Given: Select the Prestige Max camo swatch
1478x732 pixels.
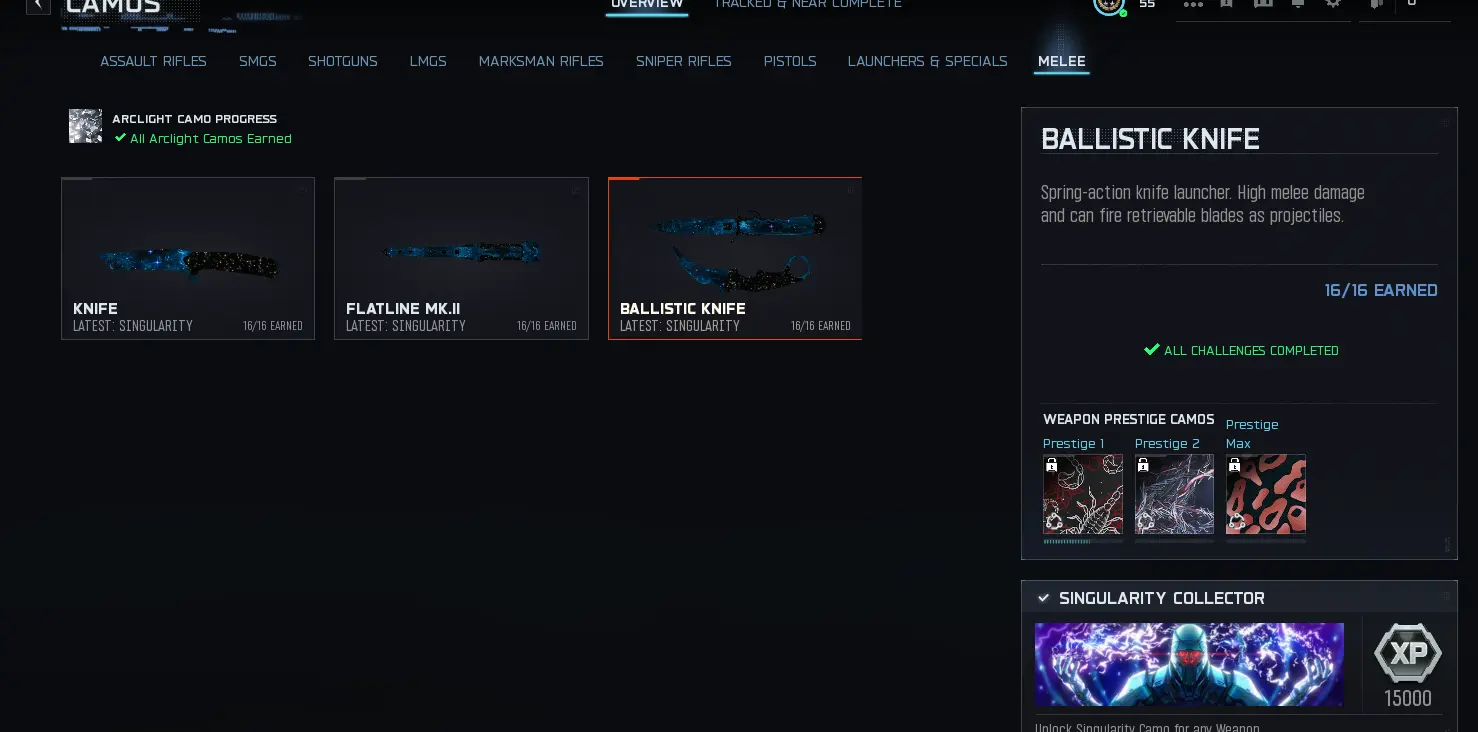Looking at the screenshot, I should [1266, 495].
